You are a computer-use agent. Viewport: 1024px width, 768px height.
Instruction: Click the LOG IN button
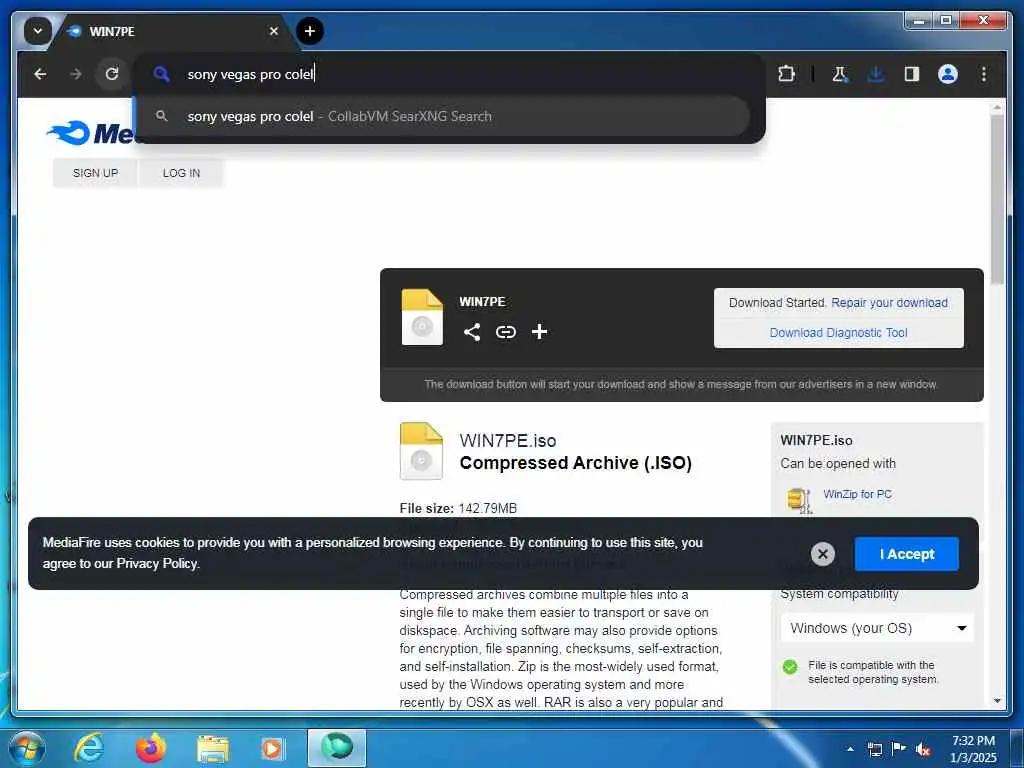[x=182, y=173]
